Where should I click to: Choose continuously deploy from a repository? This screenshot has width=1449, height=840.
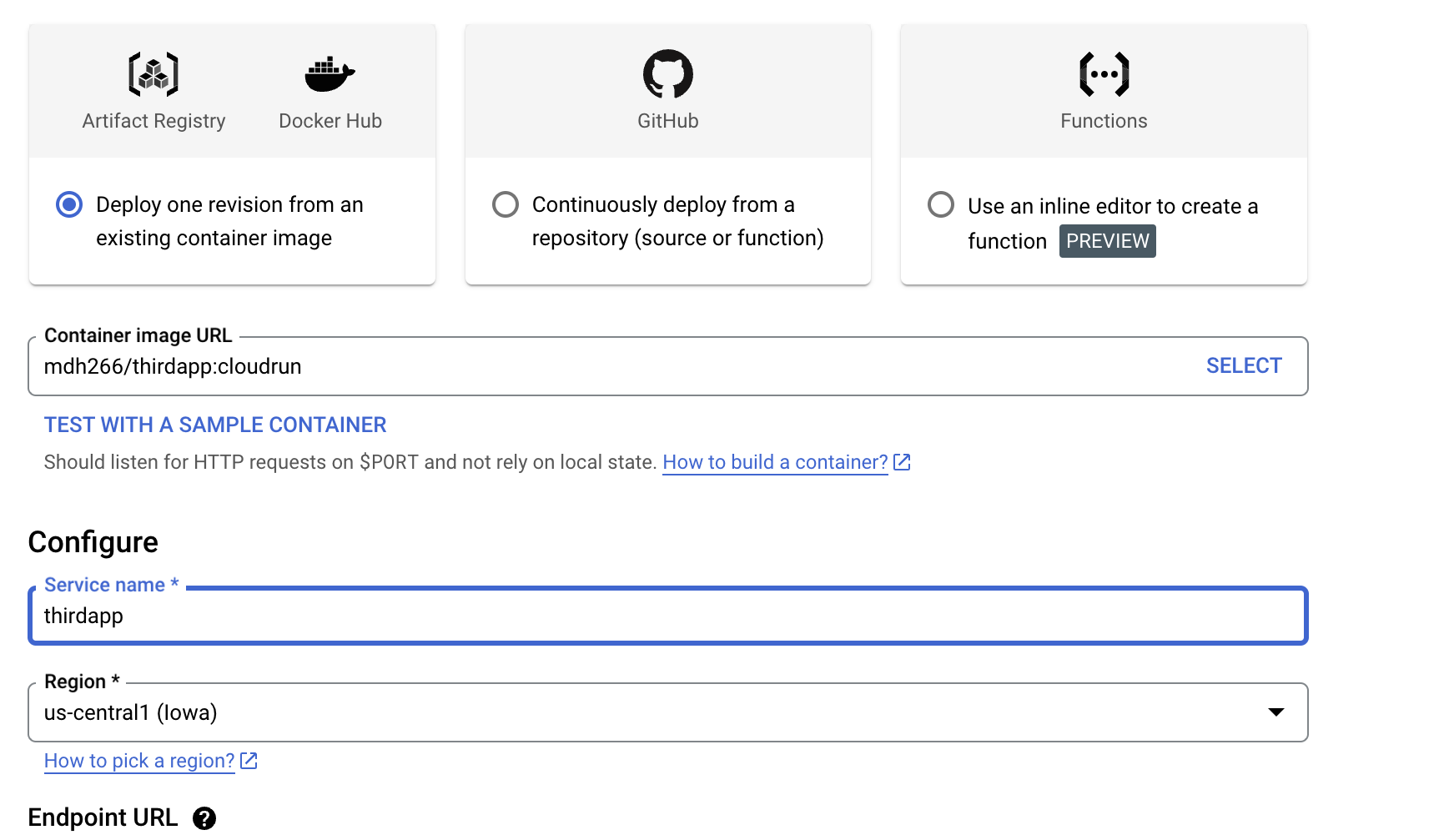(x=506, y=204)
